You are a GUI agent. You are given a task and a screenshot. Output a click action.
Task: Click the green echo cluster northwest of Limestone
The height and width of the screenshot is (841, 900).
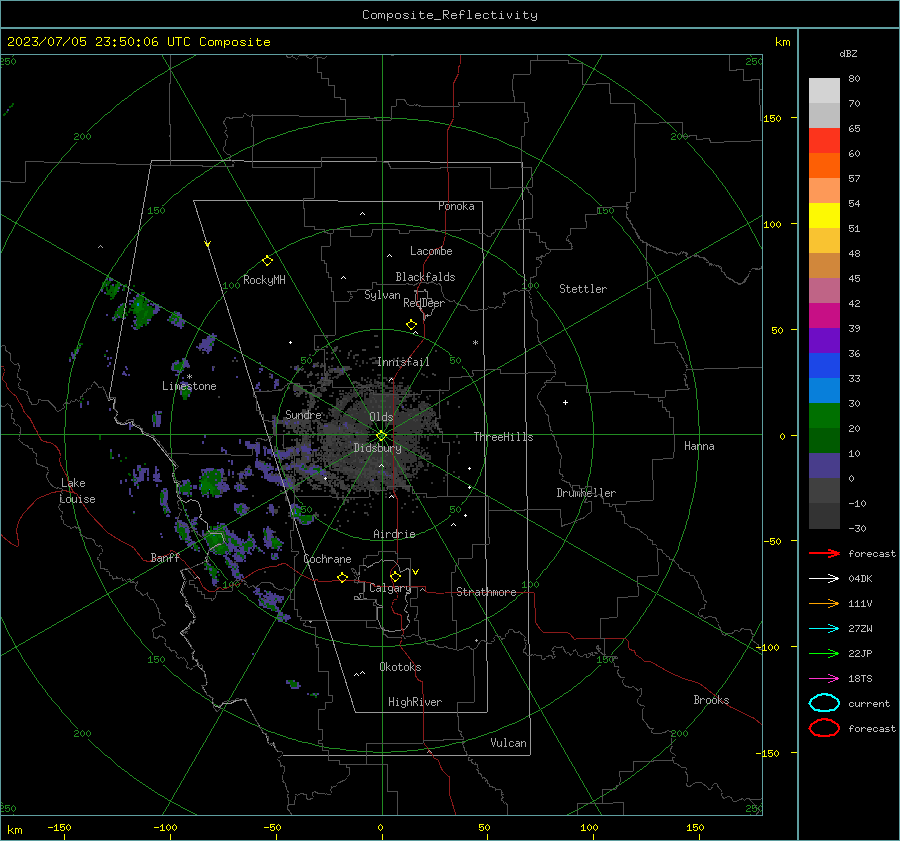[x=142, y=310]
